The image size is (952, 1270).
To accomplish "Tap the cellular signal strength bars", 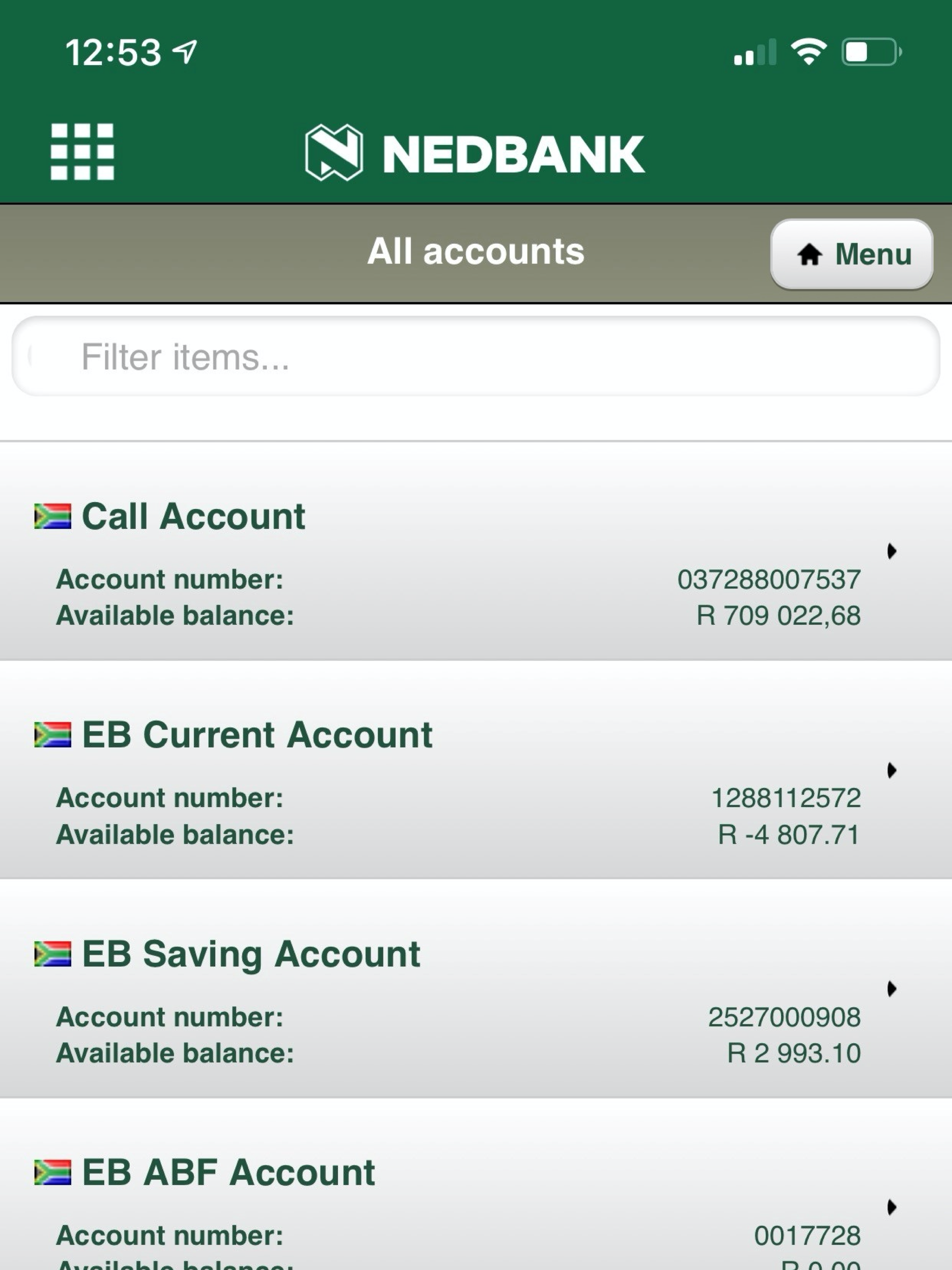I will pos(754,52).
